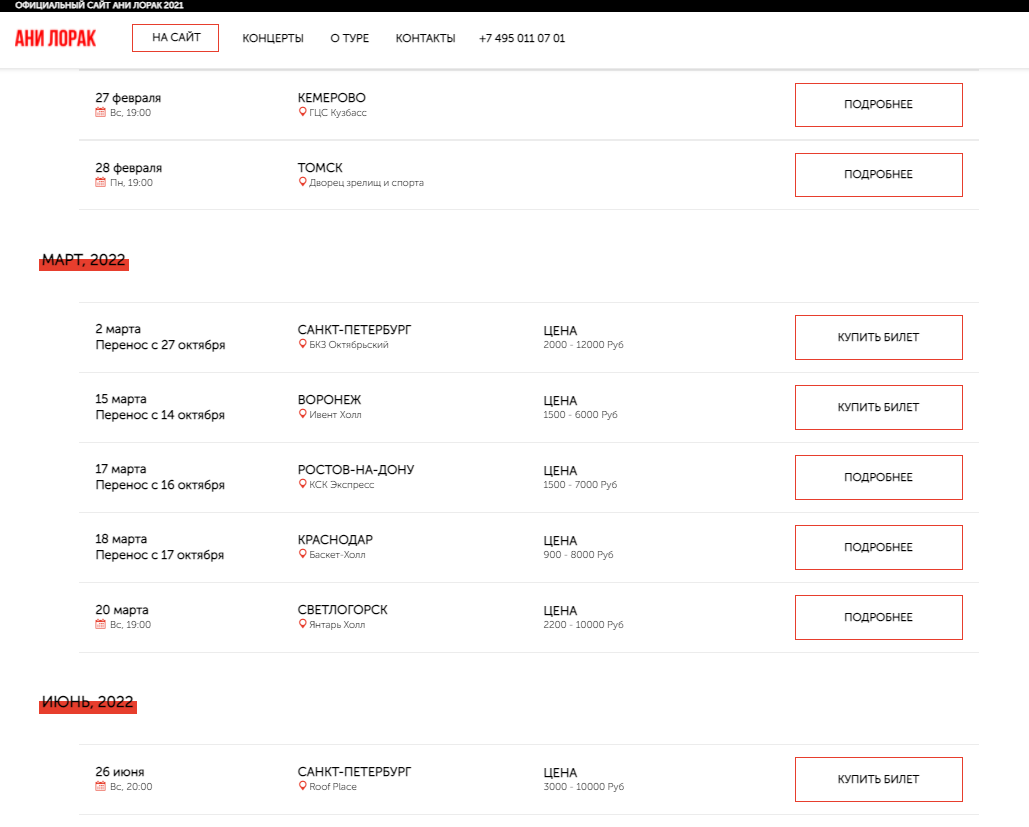Click calendar icon under 26 июня date
This screenshot has height=827, width=1029.
[x=100, y=787]
